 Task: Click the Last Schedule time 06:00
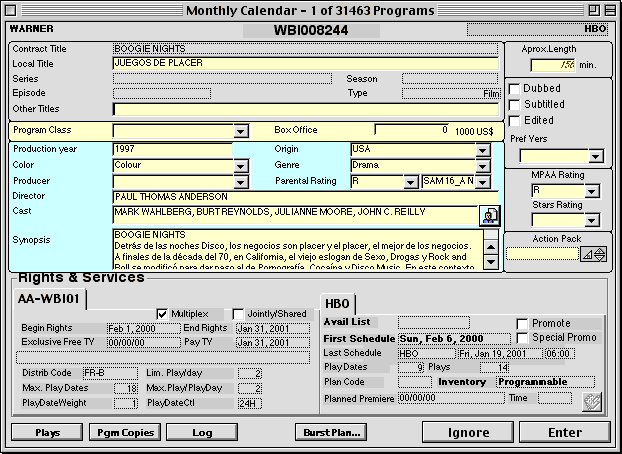[559, 354]
